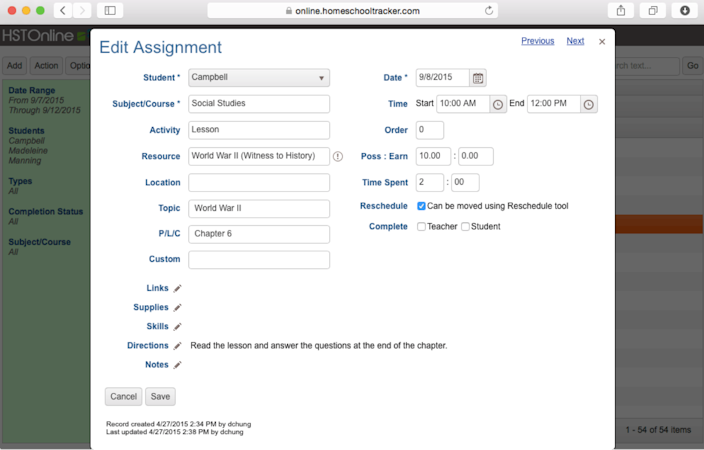Screen dimensions: 704x450
Task: Close the Edit Assignment dialog
Action: click(x=602, y=42)
